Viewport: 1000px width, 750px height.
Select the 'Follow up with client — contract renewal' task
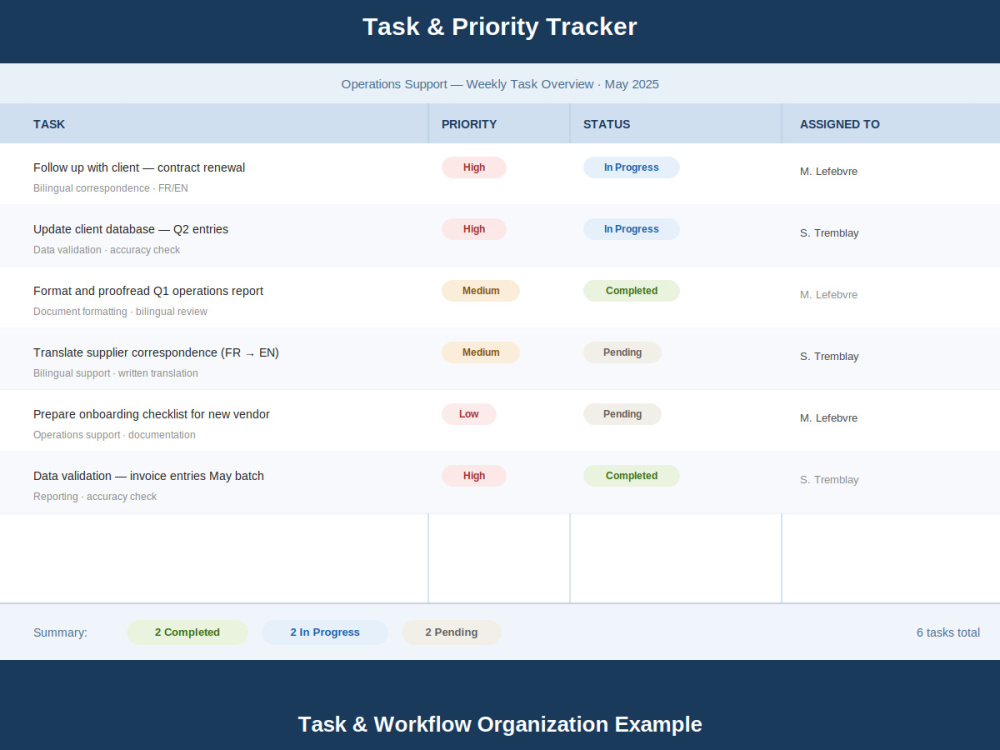(139, 168)
